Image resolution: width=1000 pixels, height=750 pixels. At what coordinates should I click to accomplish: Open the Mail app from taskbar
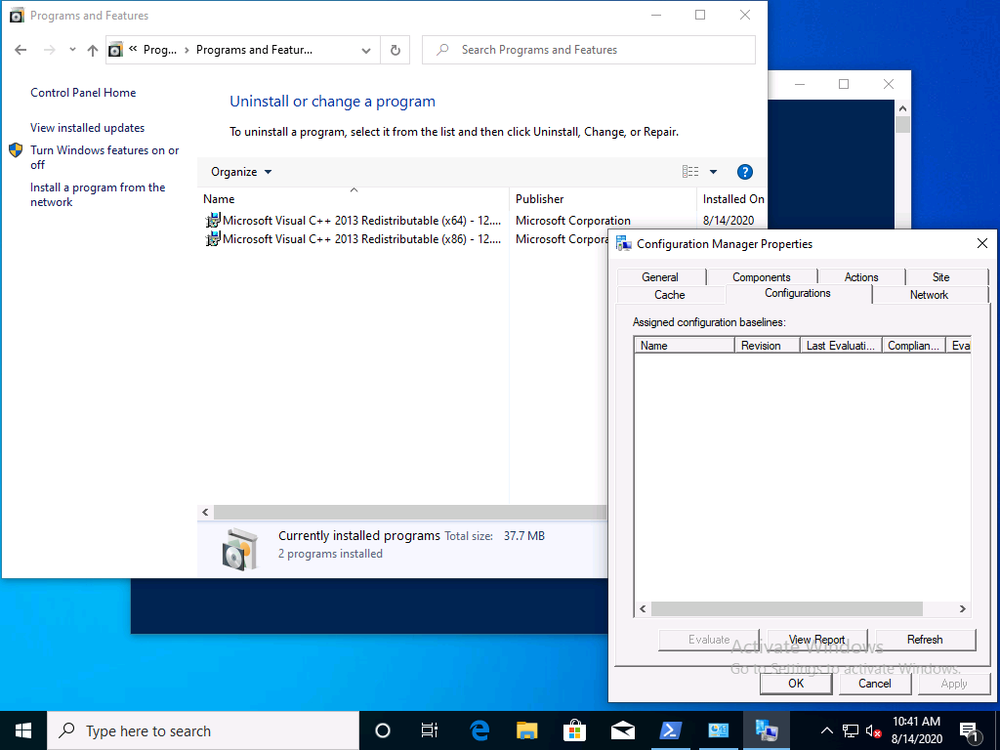pos(622,731)
